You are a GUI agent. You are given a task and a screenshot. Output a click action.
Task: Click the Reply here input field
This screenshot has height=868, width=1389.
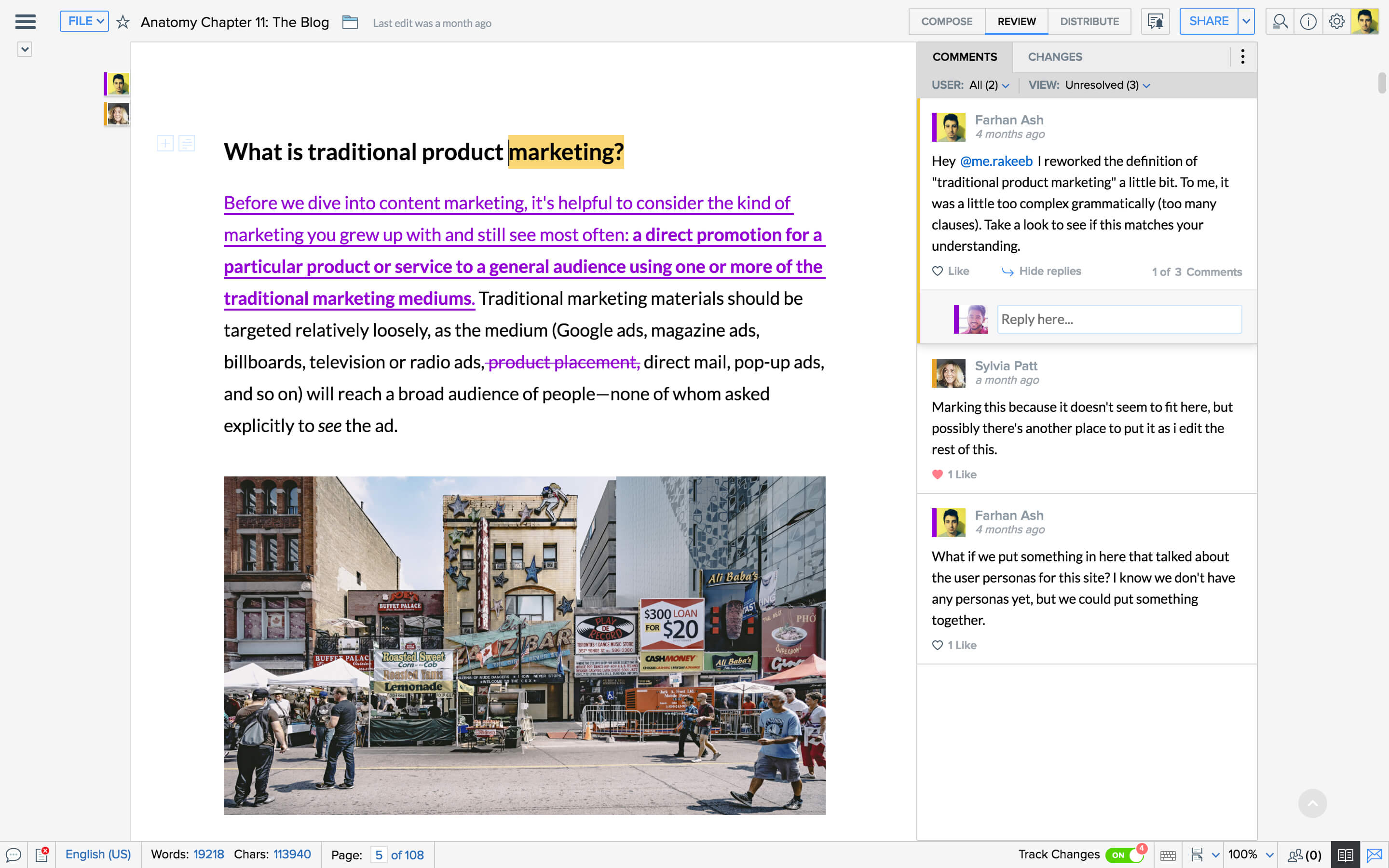tap(1118, 319)
